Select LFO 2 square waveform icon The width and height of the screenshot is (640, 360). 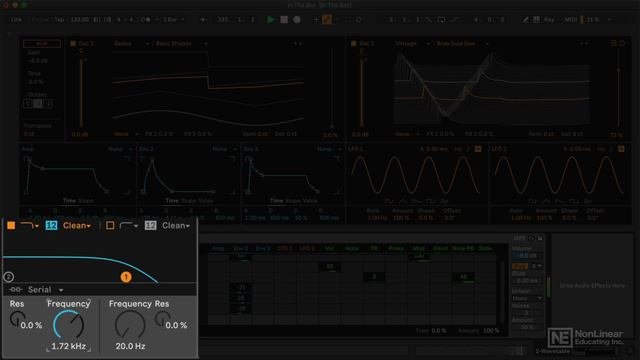573,201
